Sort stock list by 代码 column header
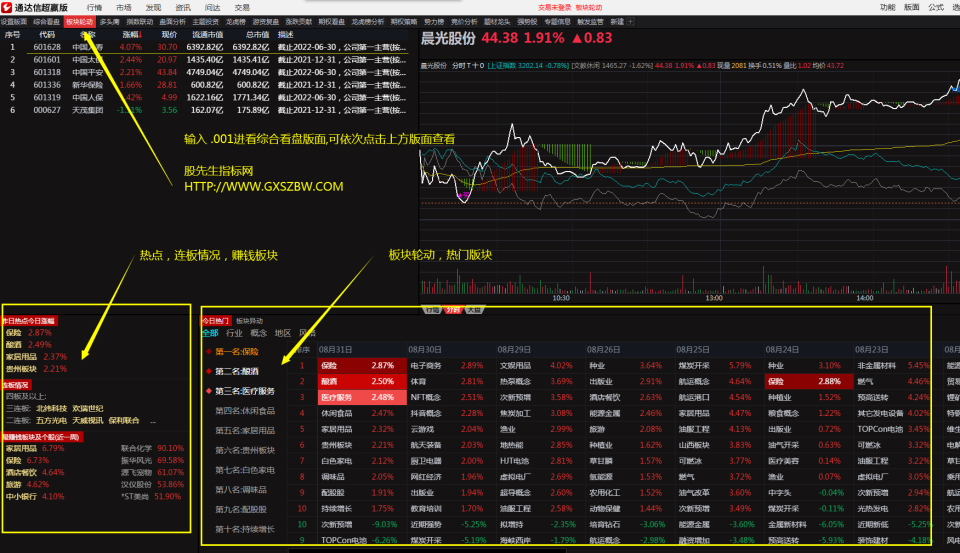 point(47,34)
